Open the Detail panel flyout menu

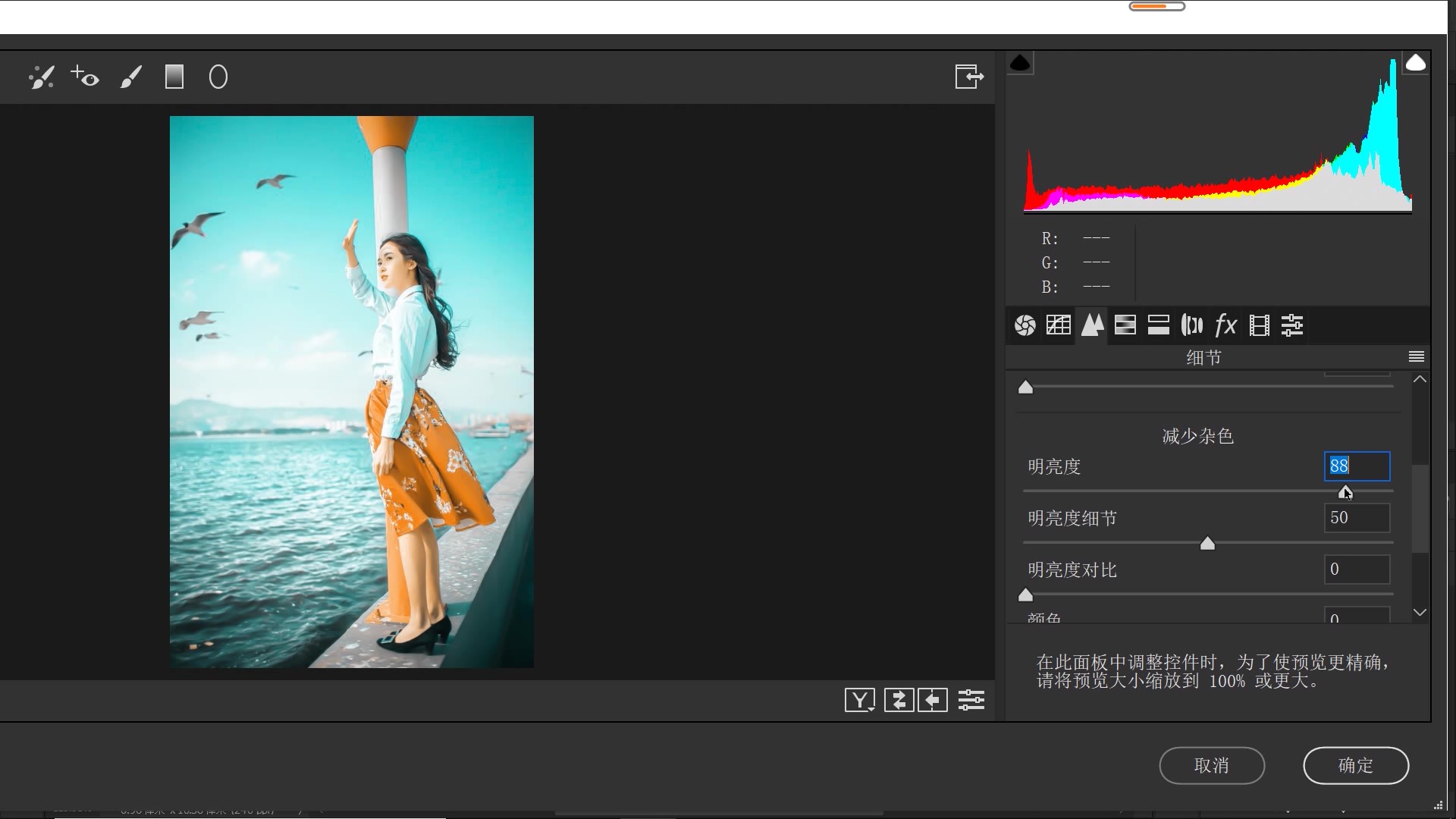point(1417,356)
